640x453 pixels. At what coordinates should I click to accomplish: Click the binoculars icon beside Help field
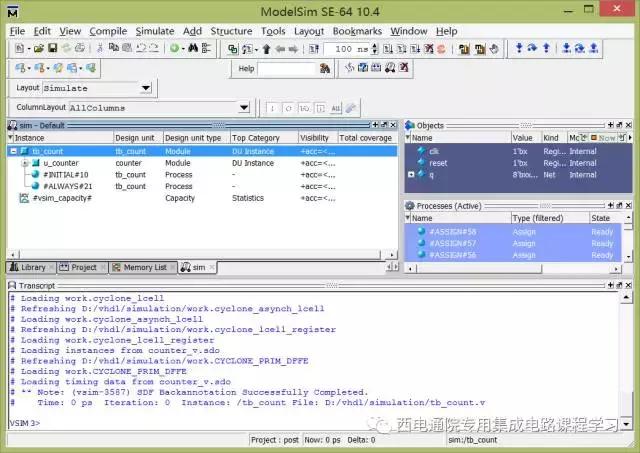point(325,69)
